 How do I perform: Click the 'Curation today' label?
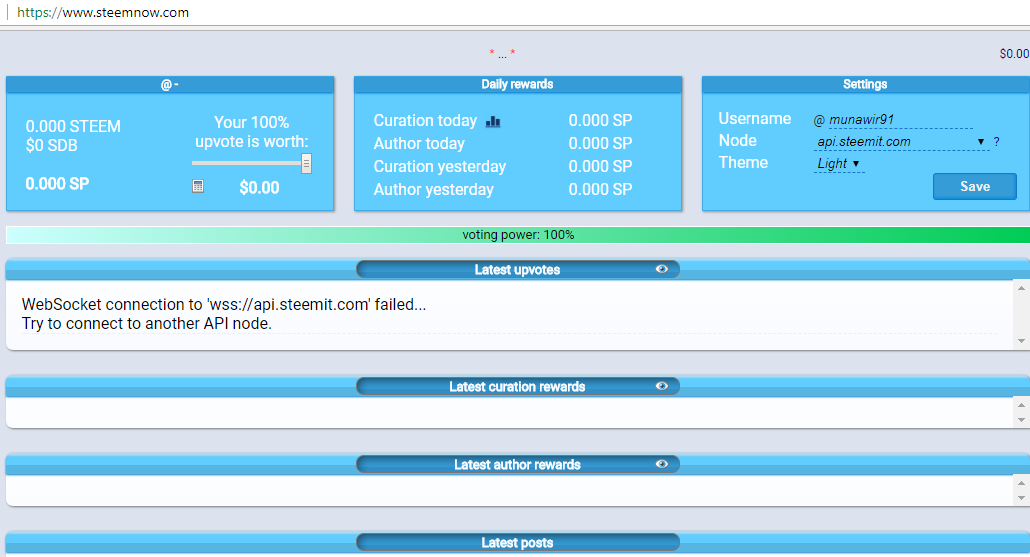click(x=425, y=121)
